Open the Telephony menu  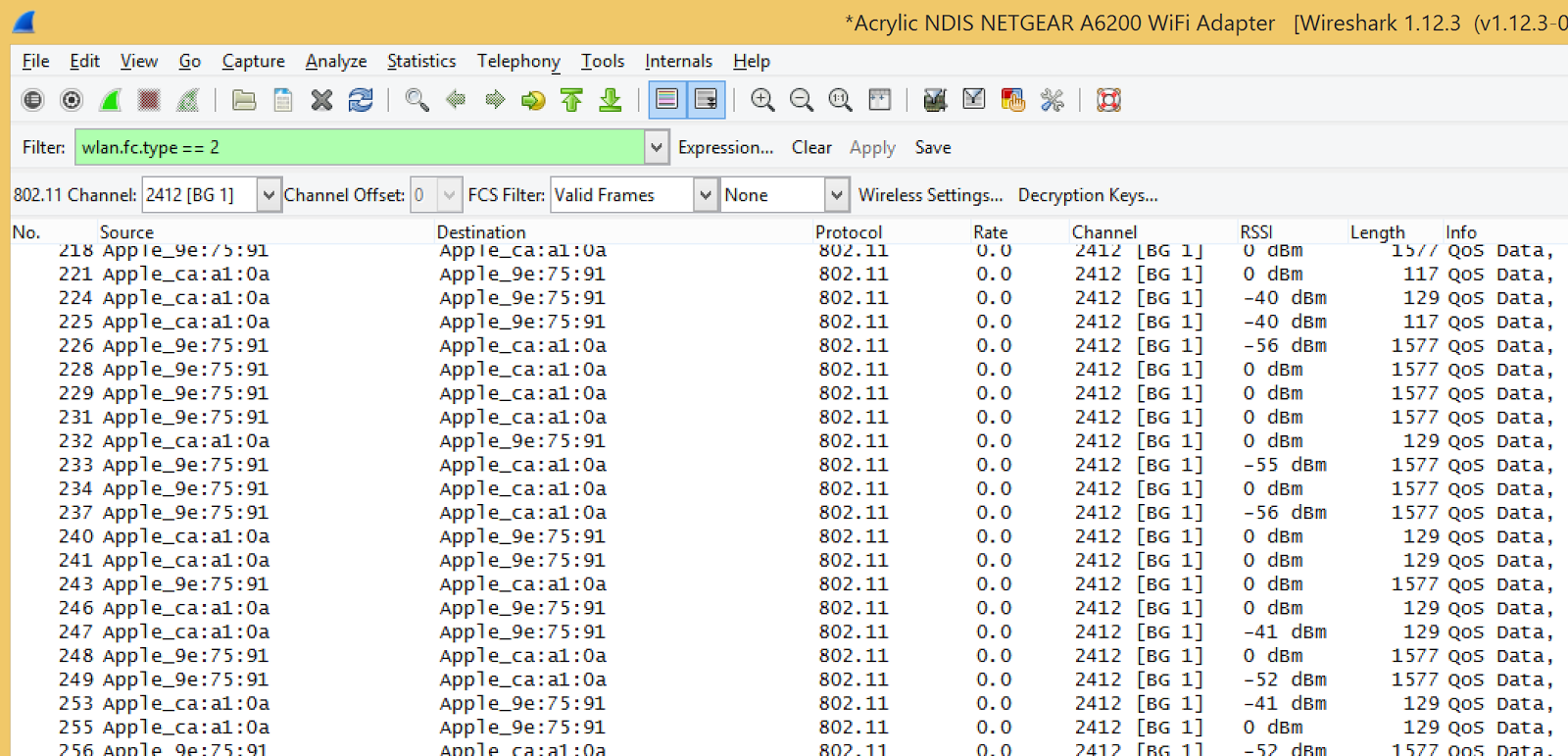tap(518, 61)
